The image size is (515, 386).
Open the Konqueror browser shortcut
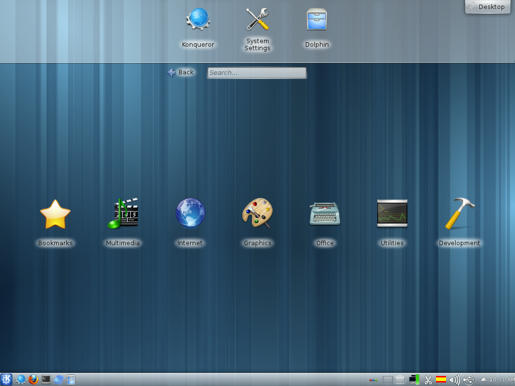pyautogui.click(x=198, y=28)
